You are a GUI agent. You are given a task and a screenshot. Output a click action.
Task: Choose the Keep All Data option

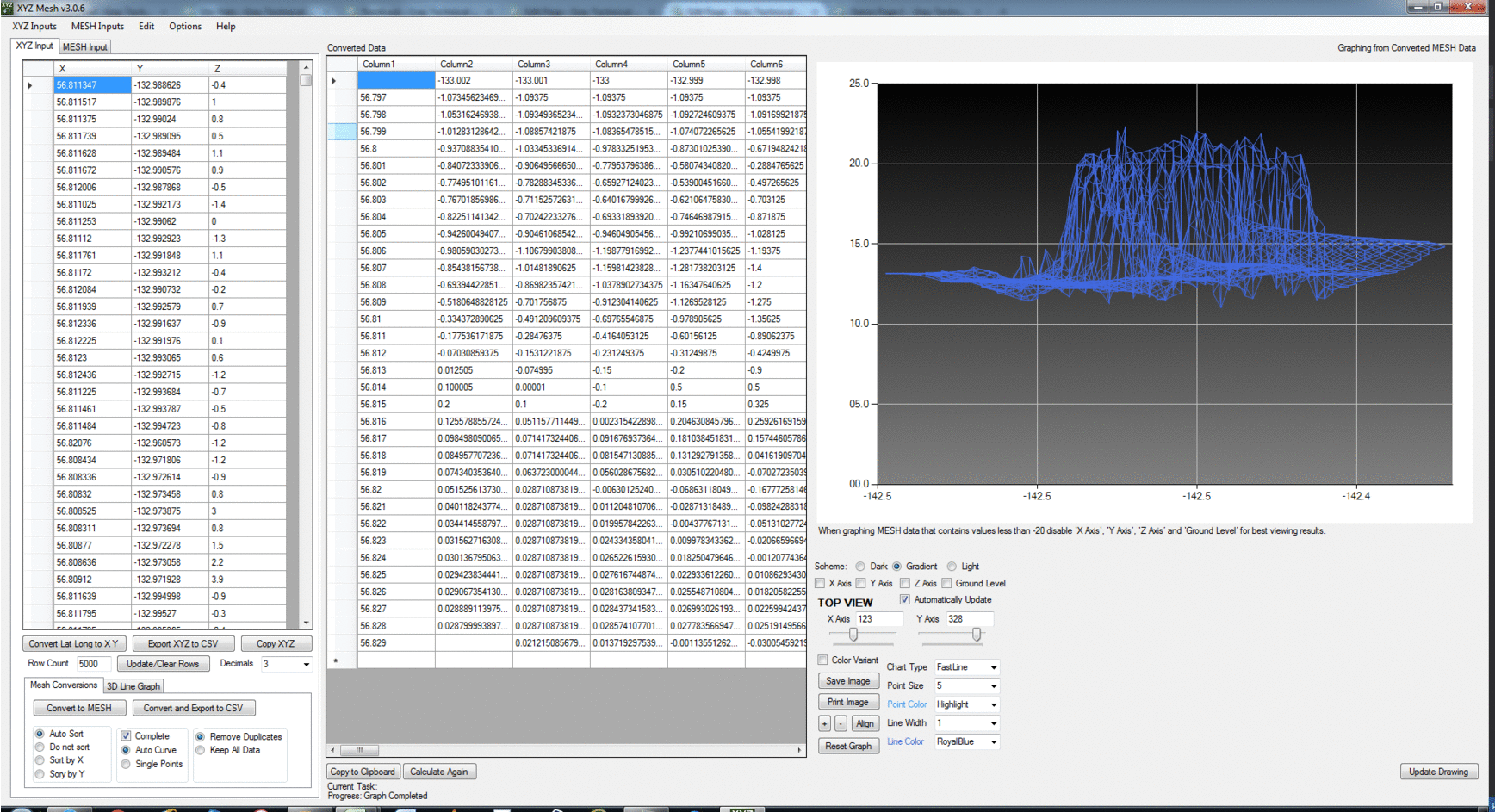[x=201, y=750]
